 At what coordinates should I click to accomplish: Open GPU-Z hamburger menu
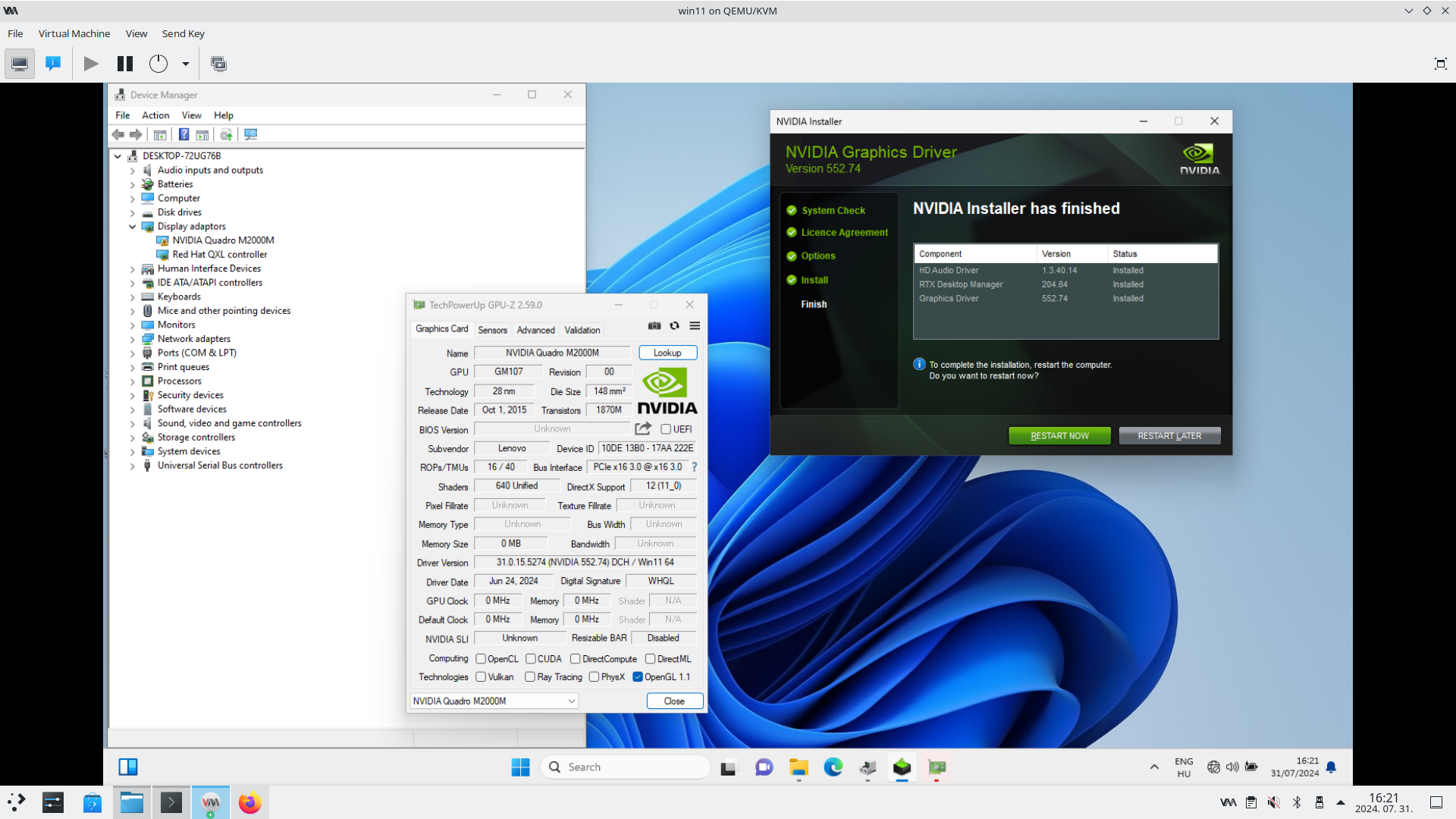click(695, 326)
